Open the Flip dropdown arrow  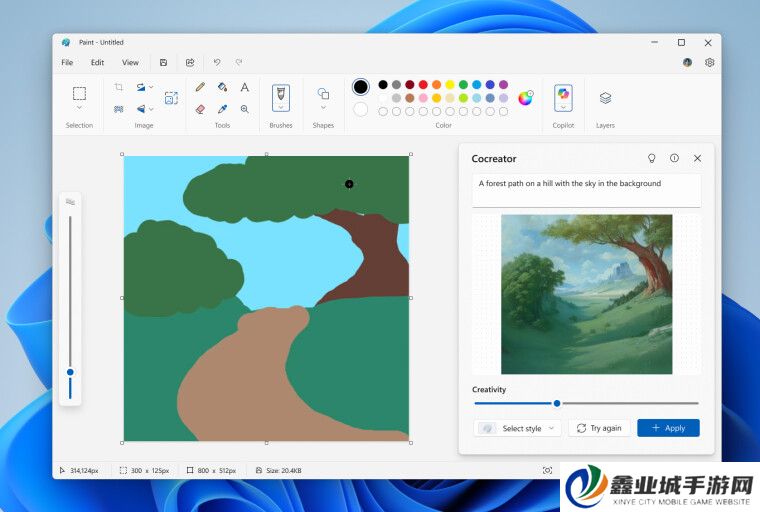(151, 109)
